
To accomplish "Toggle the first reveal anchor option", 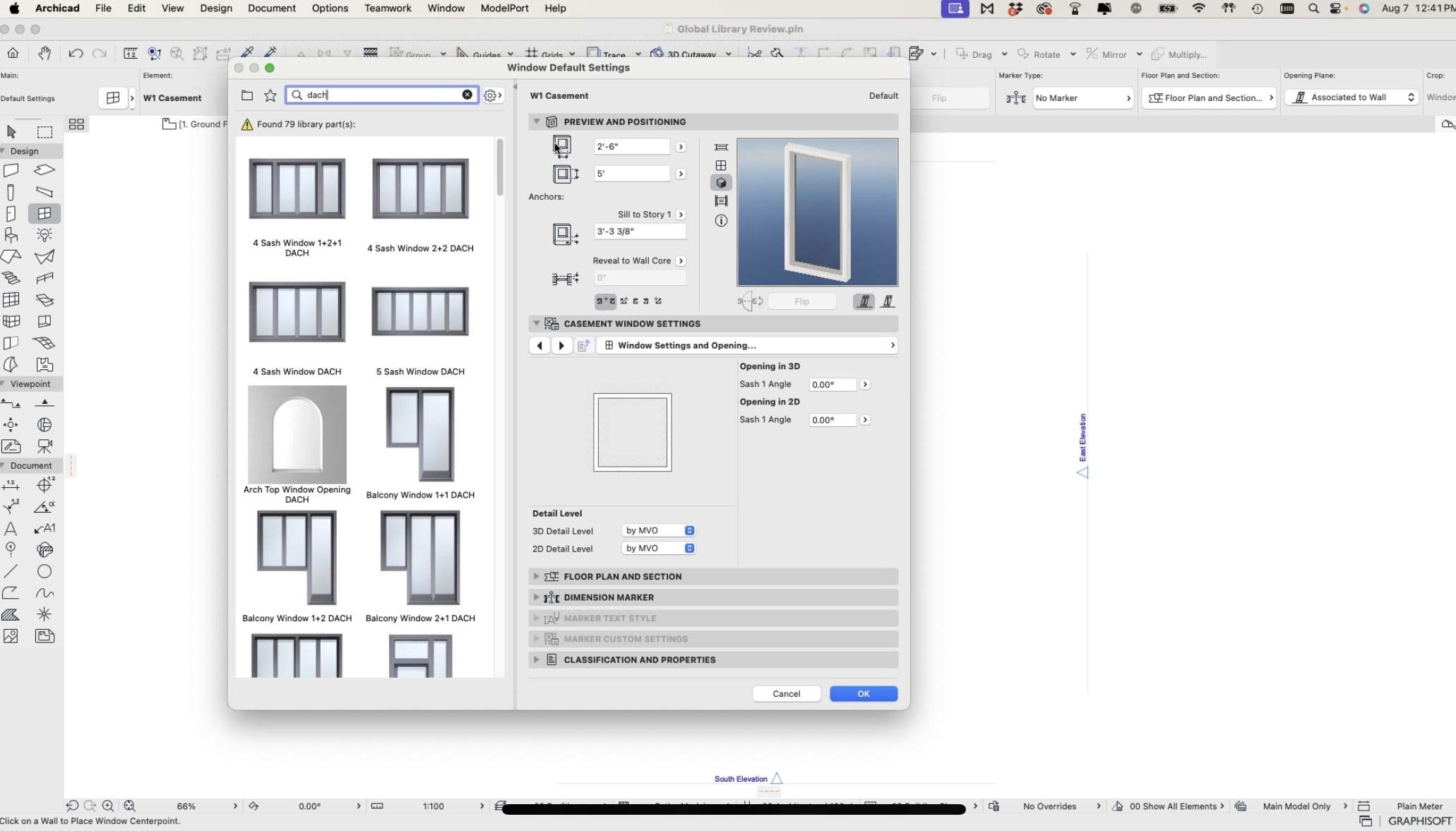I will point(605,301).
